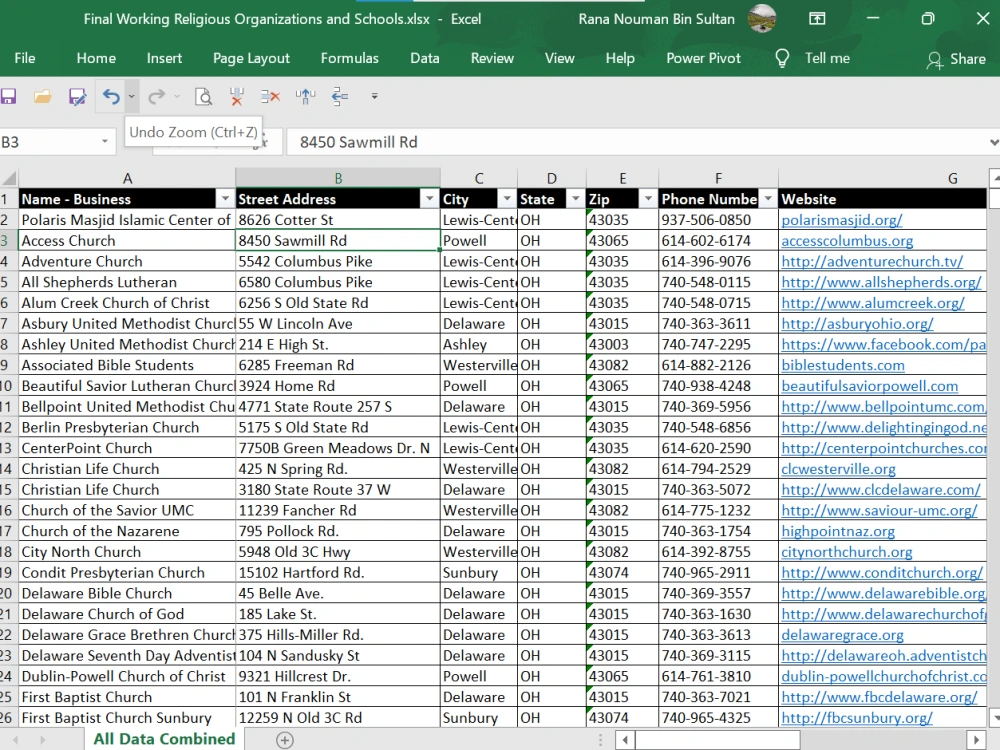This screenshot has width=1000, height=750.
Task: Open the Help tab
Action: click(x=620, y=58)
